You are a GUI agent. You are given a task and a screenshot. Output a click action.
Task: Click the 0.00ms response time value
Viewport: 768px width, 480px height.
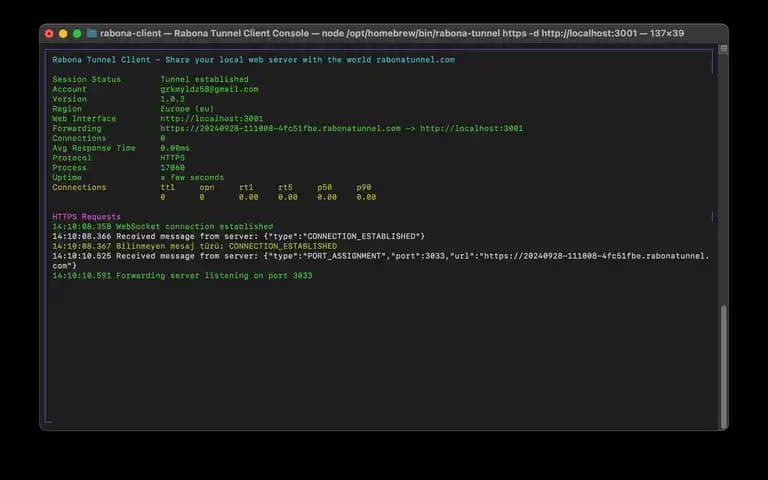pos(175,148)
